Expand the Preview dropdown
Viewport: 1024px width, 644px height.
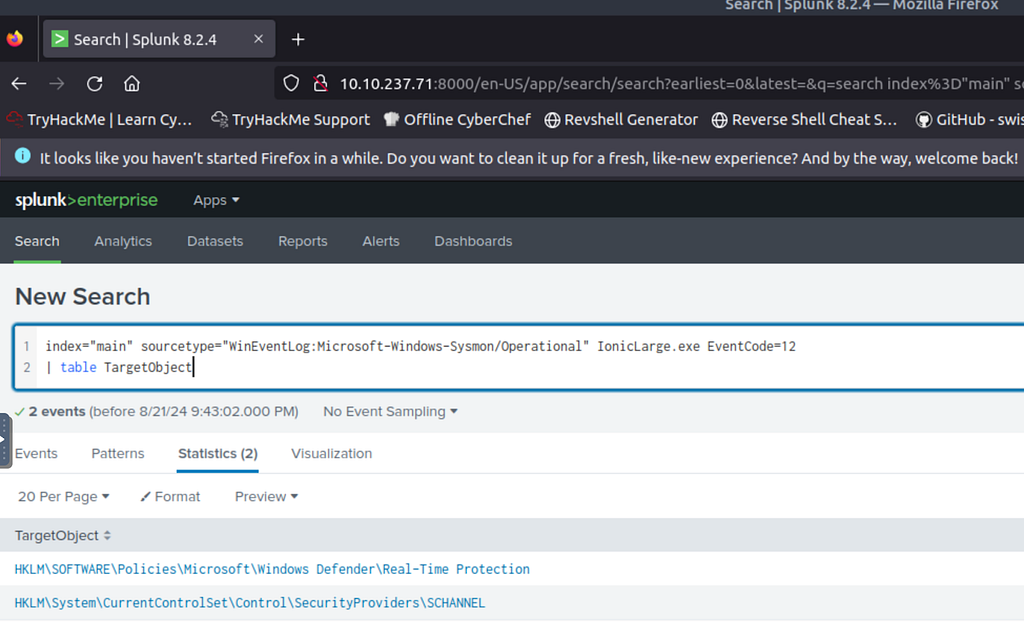pos(266,496)
